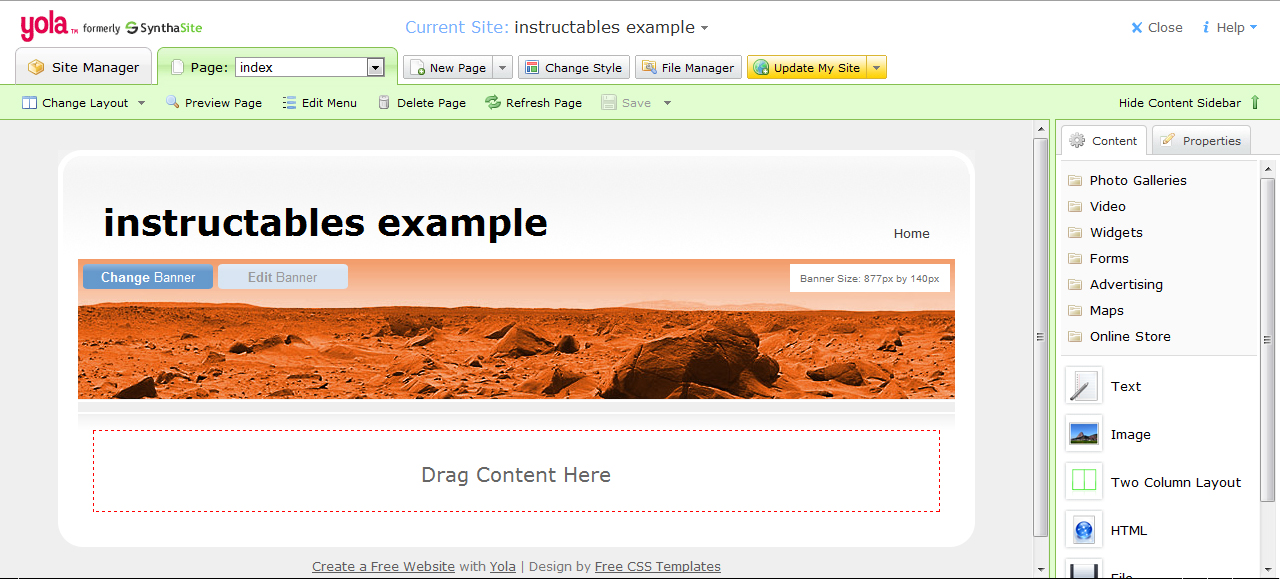Click the Two Column Layout icon

tap(1083, 481)
